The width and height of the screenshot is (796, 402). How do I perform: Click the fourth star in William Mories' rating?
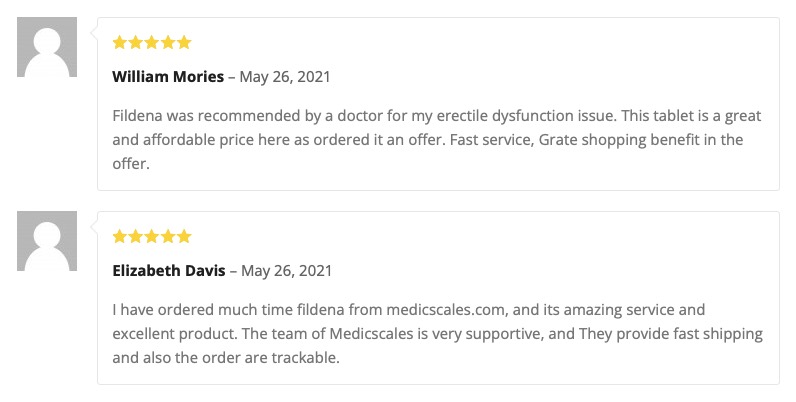click(x=168, y=42)
